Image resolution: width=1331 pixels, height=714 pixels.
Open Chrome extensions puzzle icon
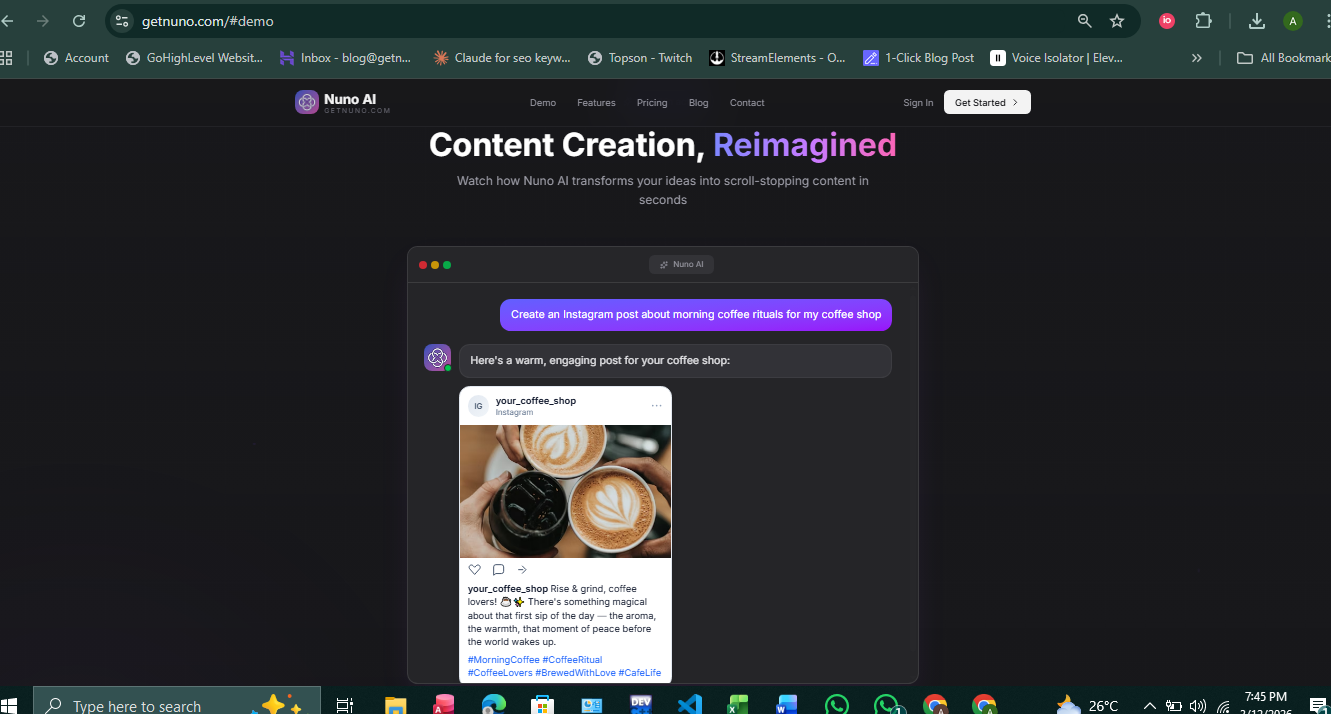tap(1204, 21)
